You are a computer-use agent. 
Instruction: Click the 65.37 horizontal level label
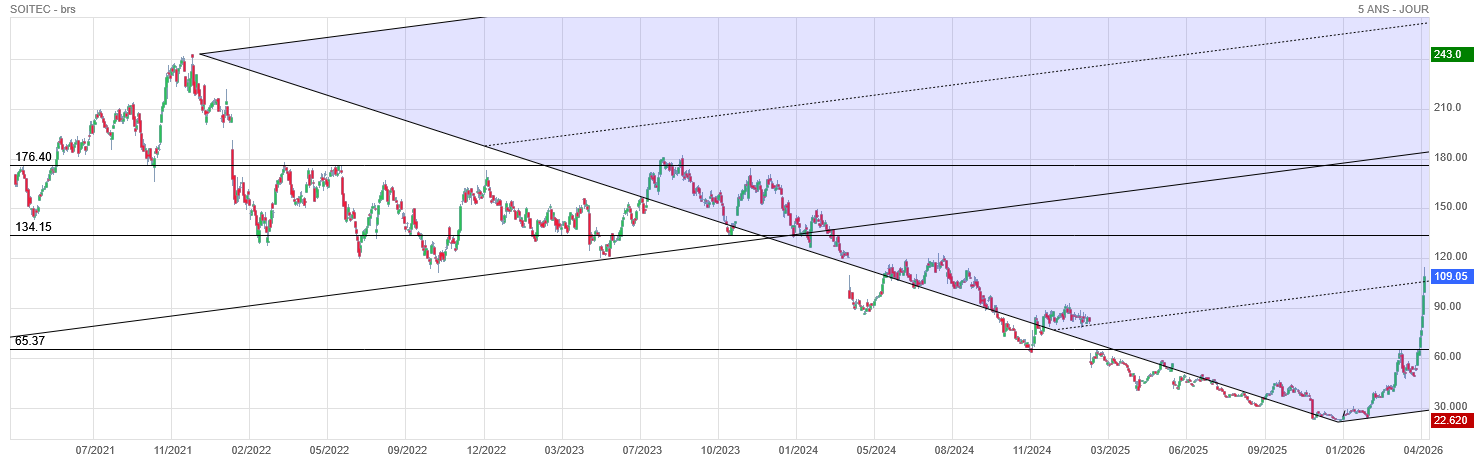pos(30,341)
